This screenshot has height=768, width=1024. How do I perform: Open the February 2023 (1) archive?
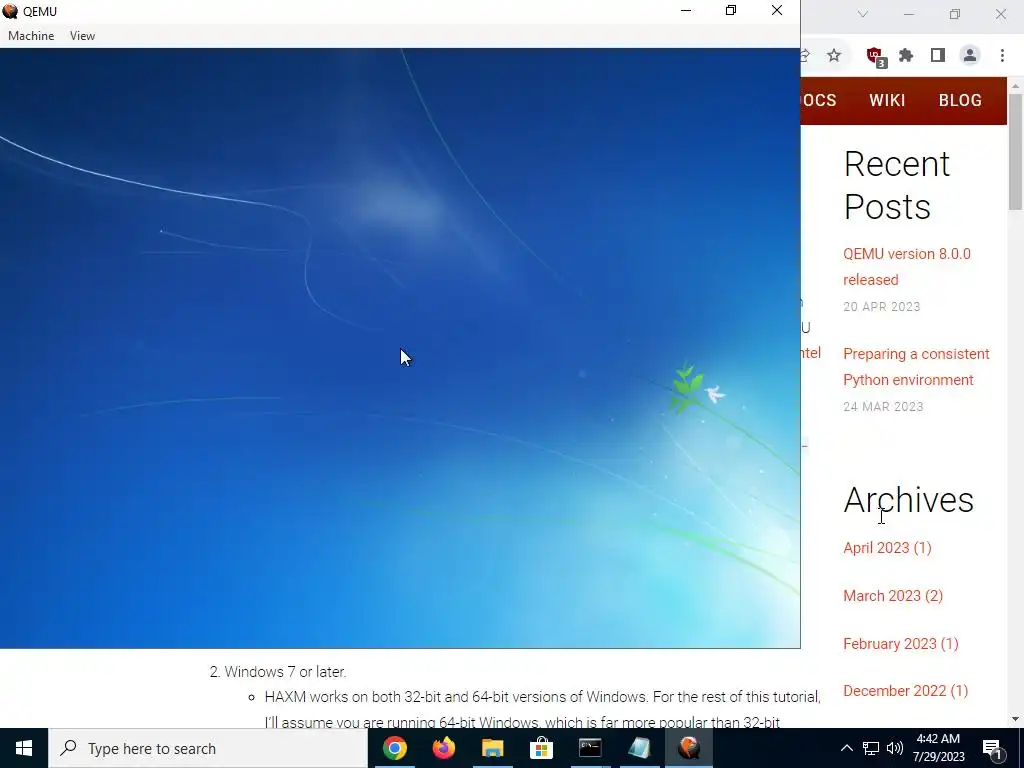[x=901, y=644]
